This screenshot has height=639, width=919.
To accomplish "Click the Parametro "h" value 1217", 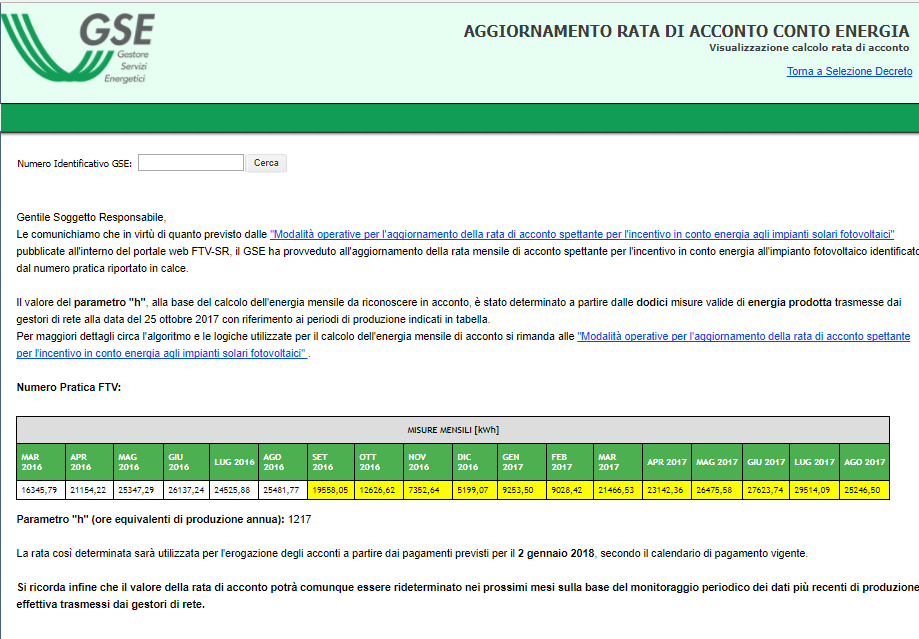I will 299,519.
